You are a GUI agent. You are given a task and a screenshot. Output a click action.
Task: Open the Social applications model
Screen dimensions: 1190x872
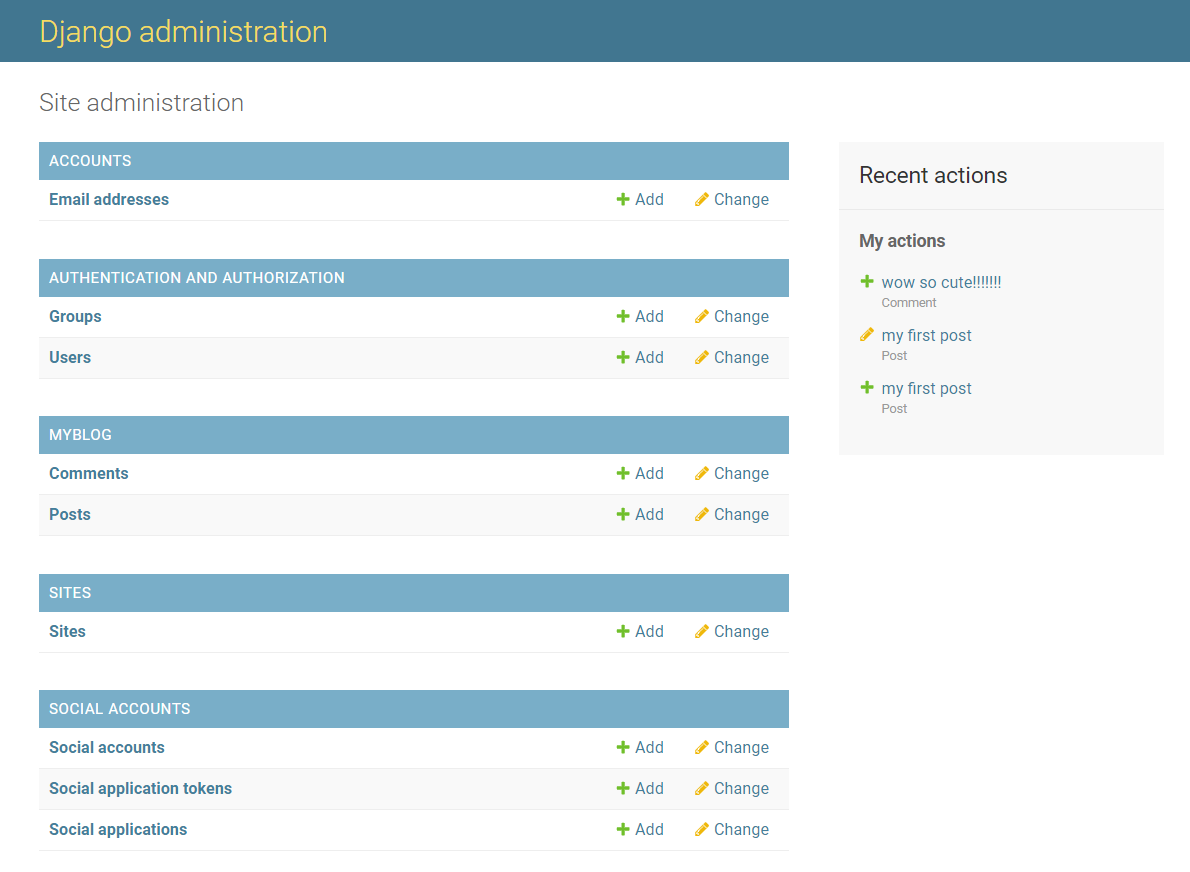pos(118,830)
